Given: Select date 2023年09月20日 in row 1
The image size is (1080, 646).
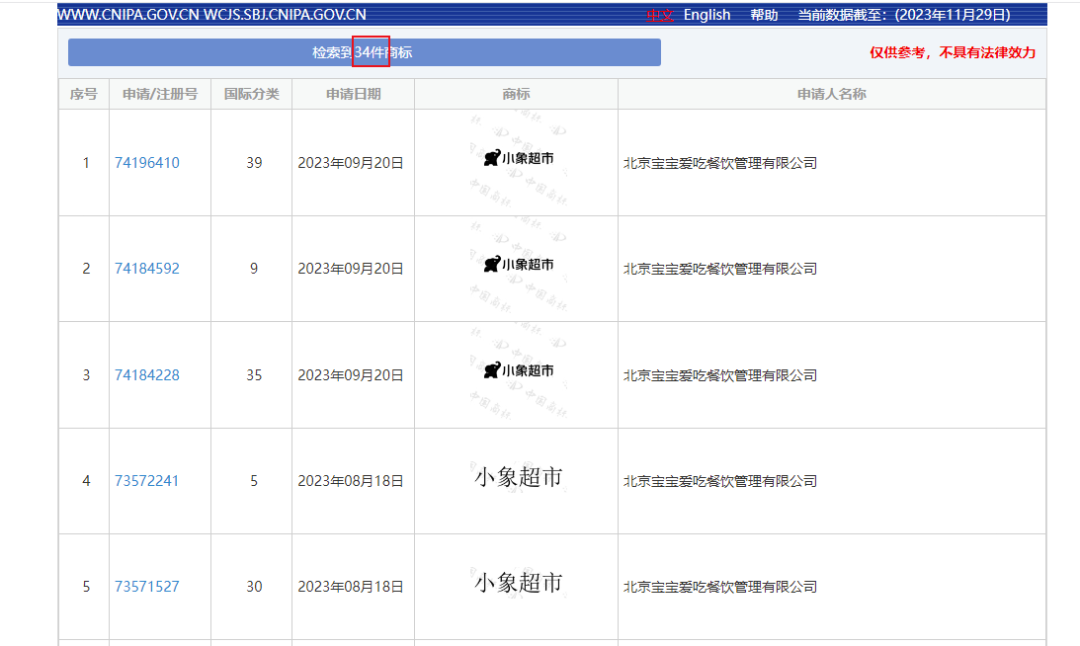Looking at the screenshot, I should (x=351, y=163).
